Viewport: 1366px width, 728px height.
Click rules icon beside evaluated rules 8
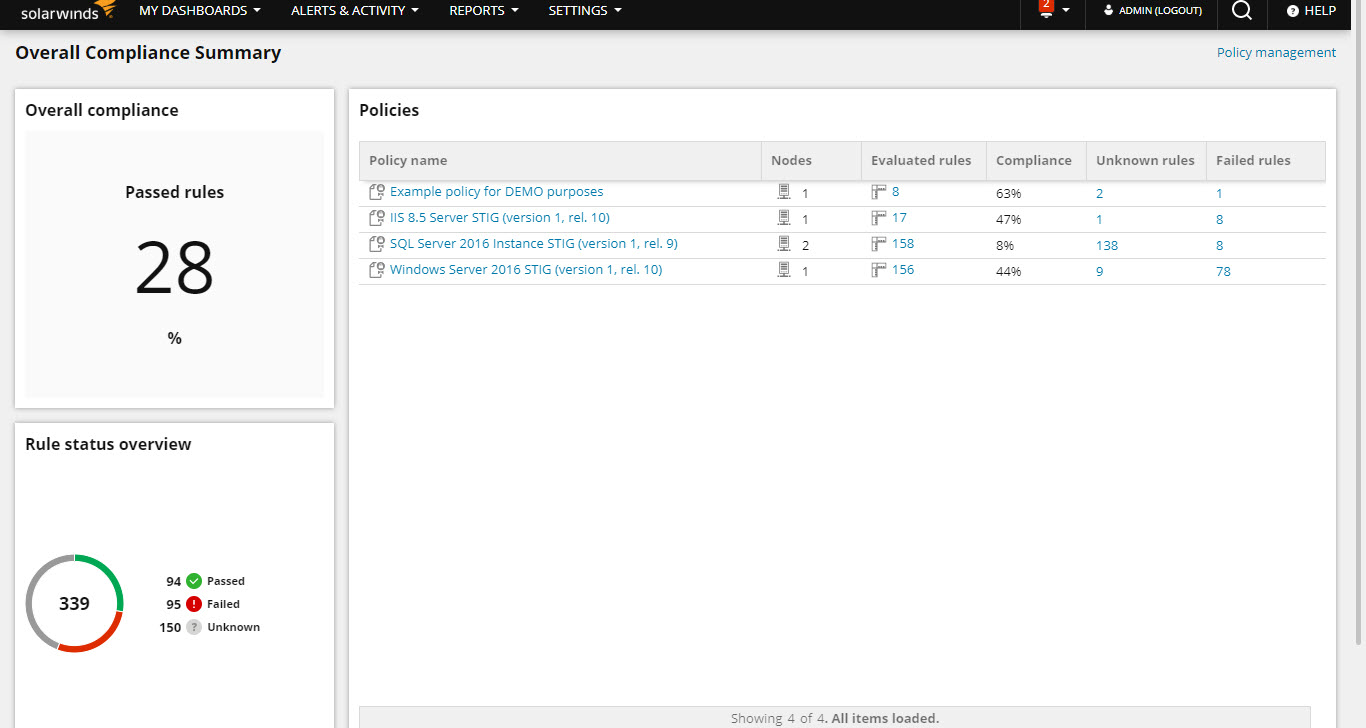pos(879,192)
